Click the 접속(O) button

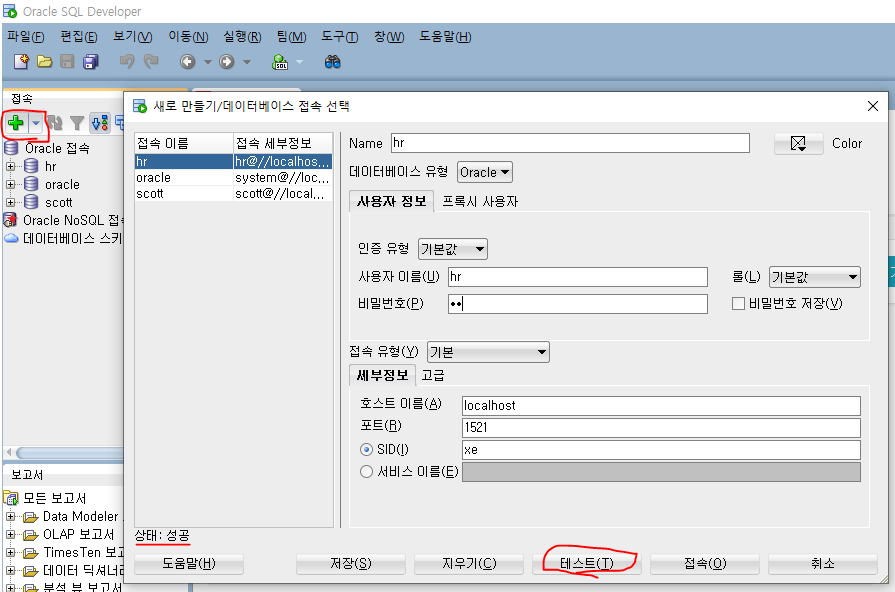(x=705, y=563)
